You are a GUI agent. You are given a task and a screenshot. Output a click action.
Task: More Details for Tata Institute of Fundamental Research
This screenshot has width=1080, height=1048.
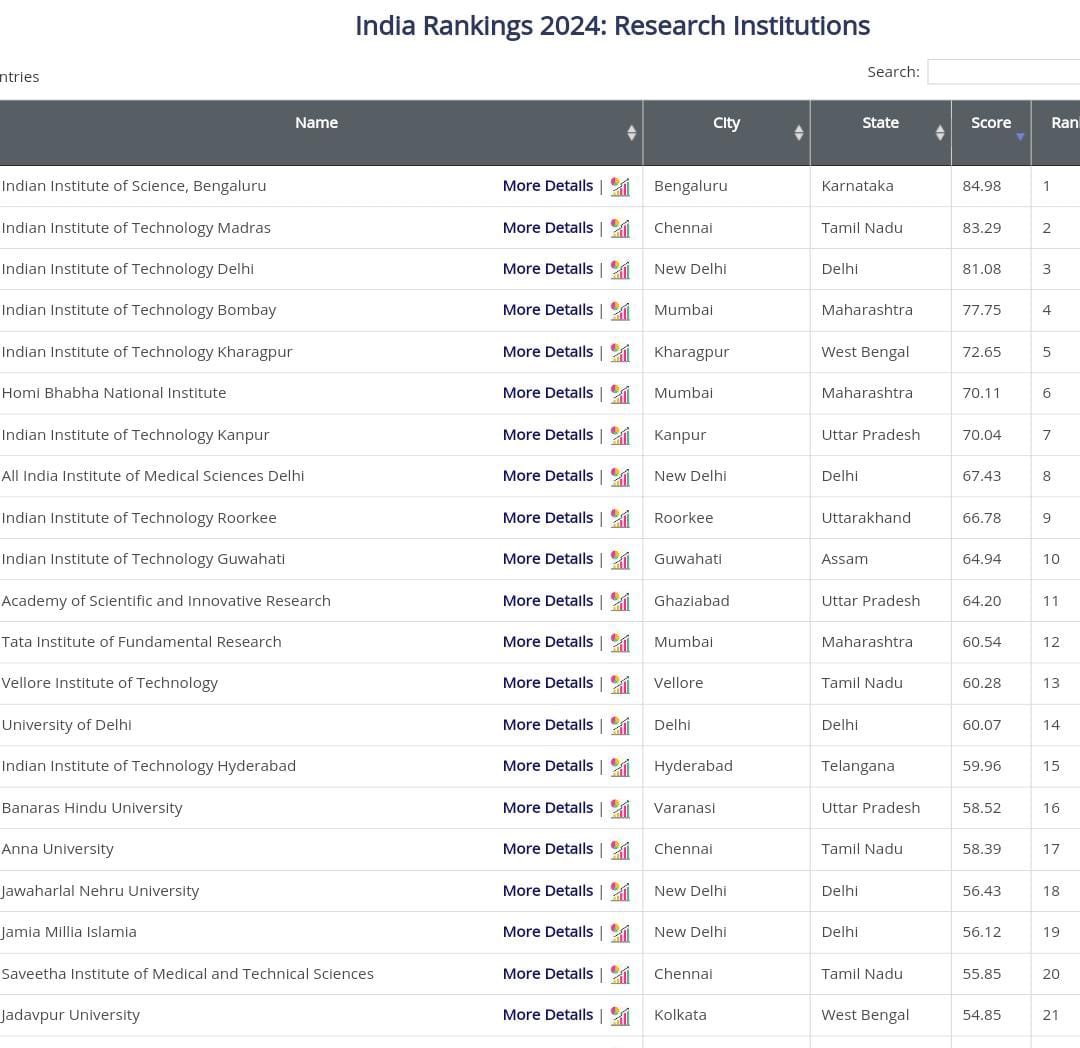tap(548, 642)
